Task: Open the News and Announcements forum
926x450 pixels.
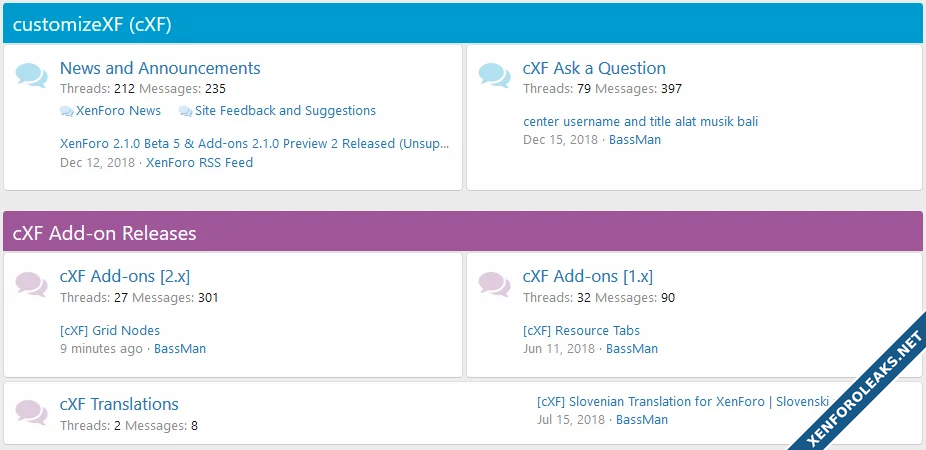Action: click(x=160, y=68)
